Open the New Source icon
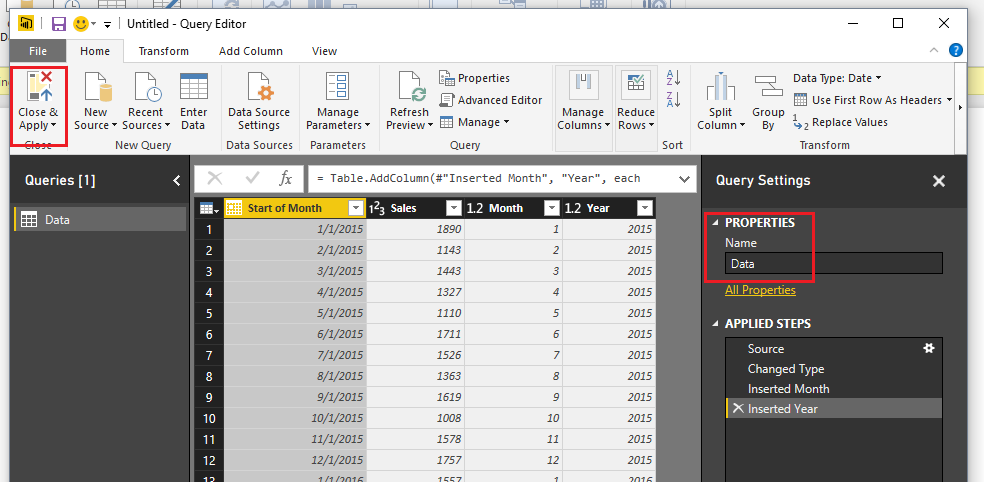The width and height of the screenshot is (984, 482). [x=98, y=87]
